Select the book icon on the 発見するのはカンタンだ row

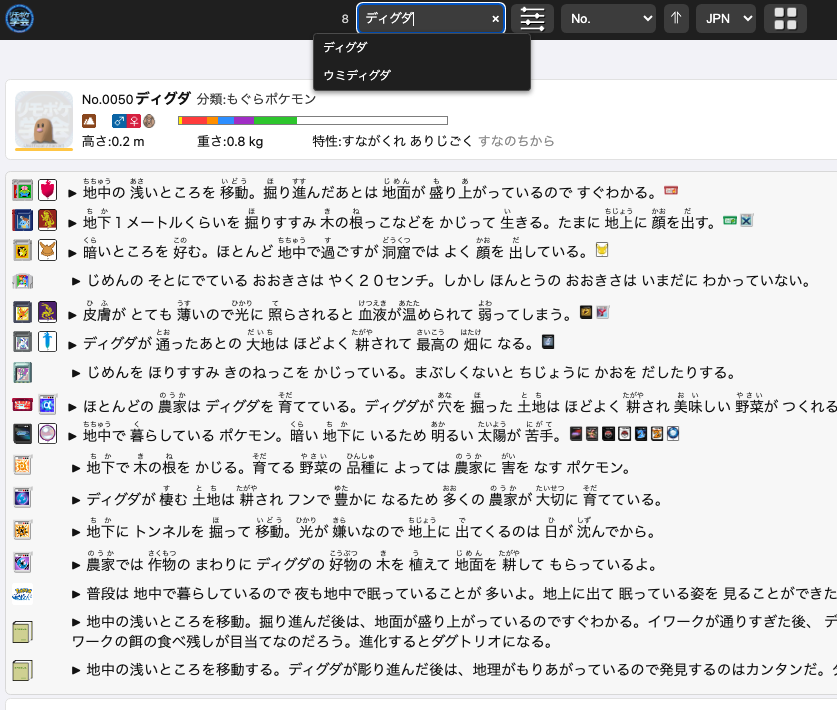[22, 669]
